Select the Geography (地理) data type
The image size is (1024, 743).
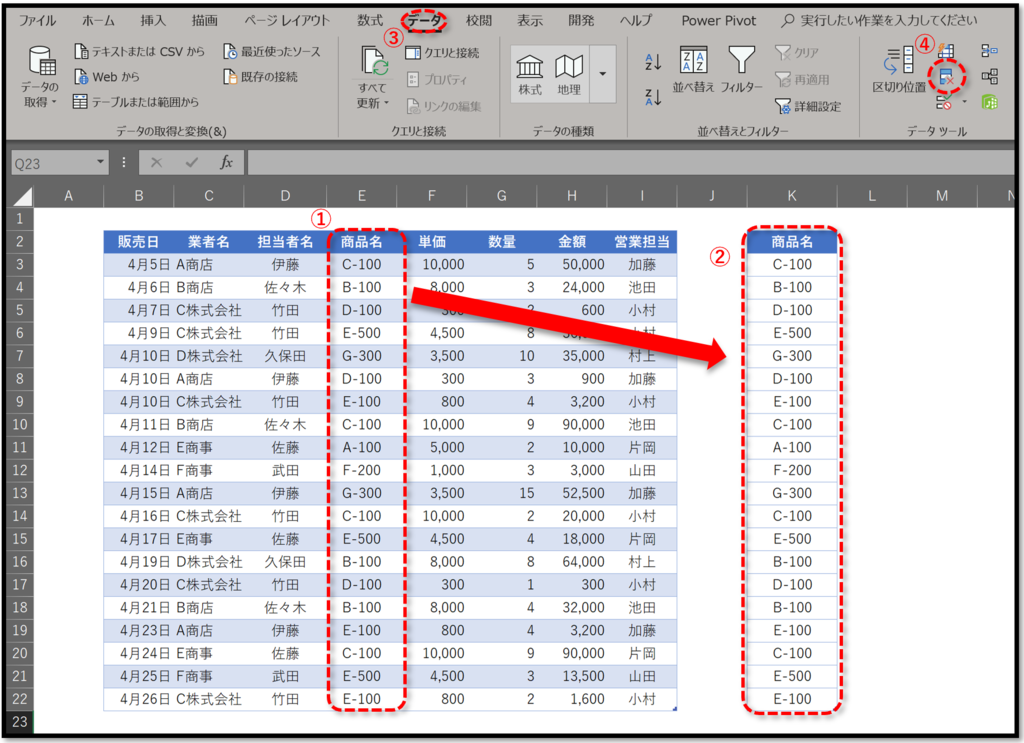(570, 68)
